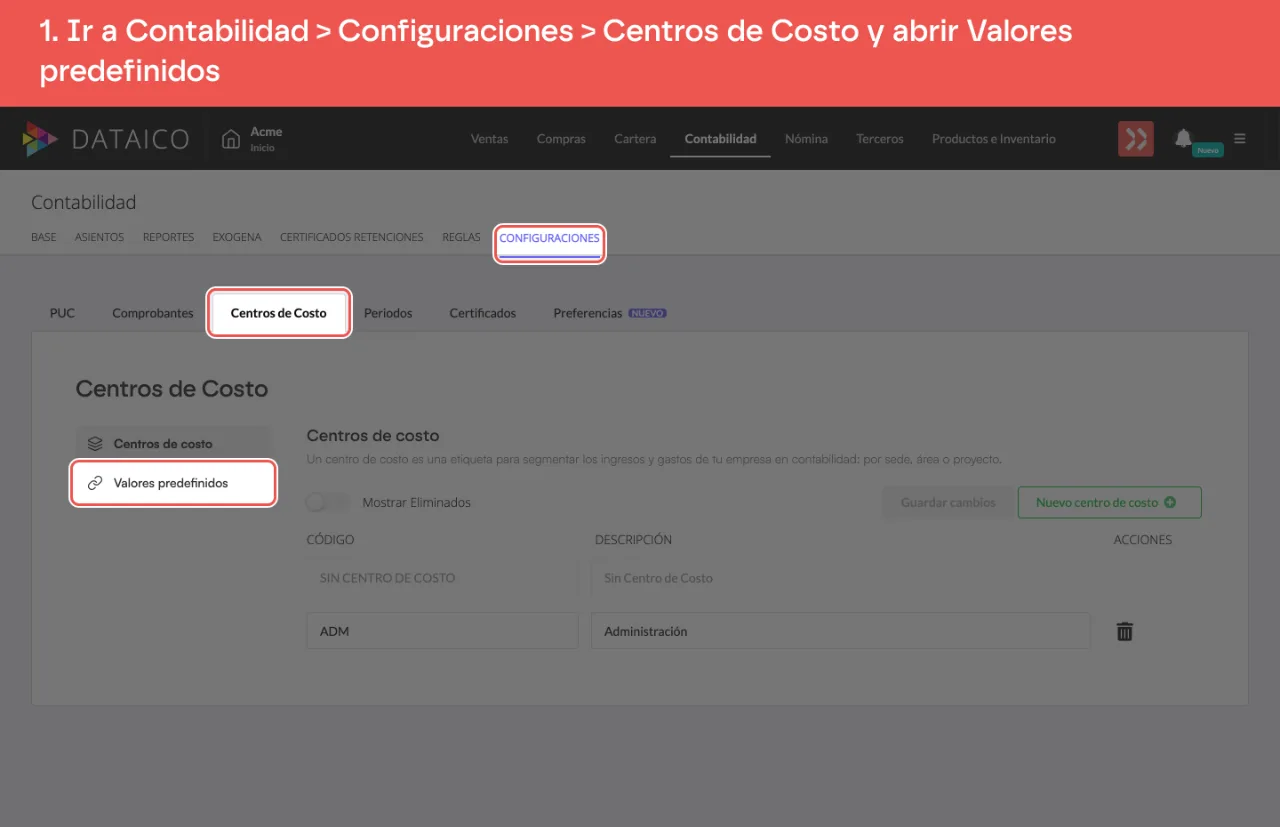
Task: Select Centros de costo in the sidebar
Action: [x=173, y=444]
